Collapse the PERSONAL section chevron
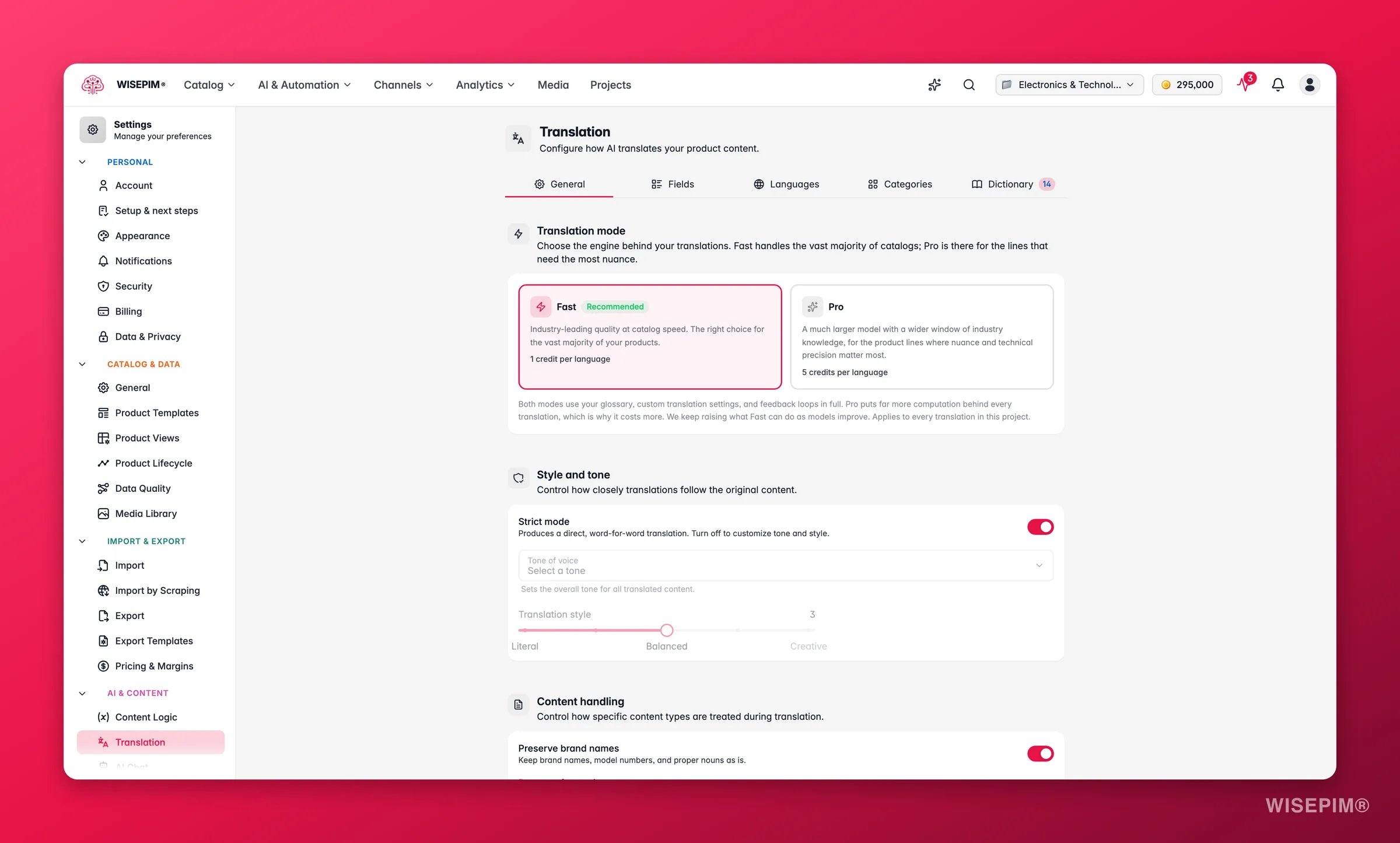Screen dimensions: 1400x843 pos(82,162)
